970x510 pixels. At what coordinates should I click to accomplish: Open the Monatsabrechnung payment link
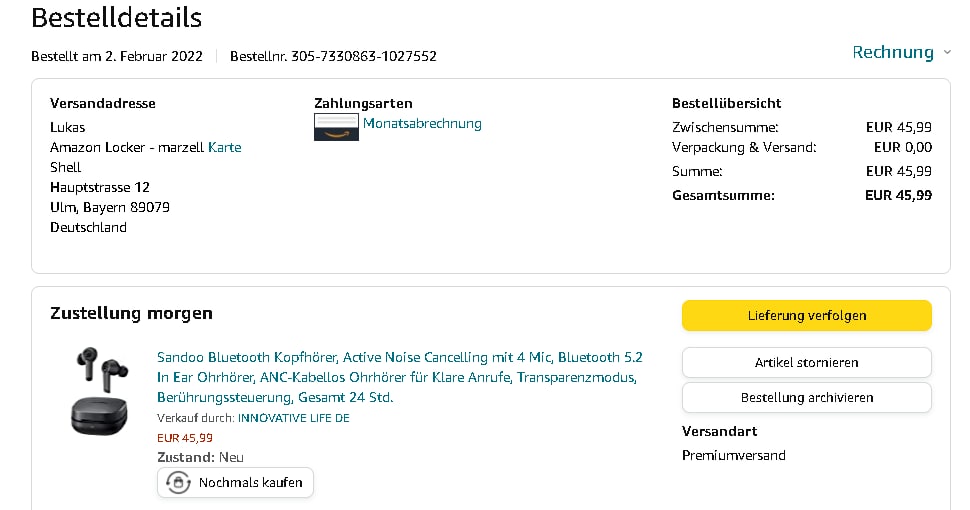pyautogui.click(x=422, y=124)
